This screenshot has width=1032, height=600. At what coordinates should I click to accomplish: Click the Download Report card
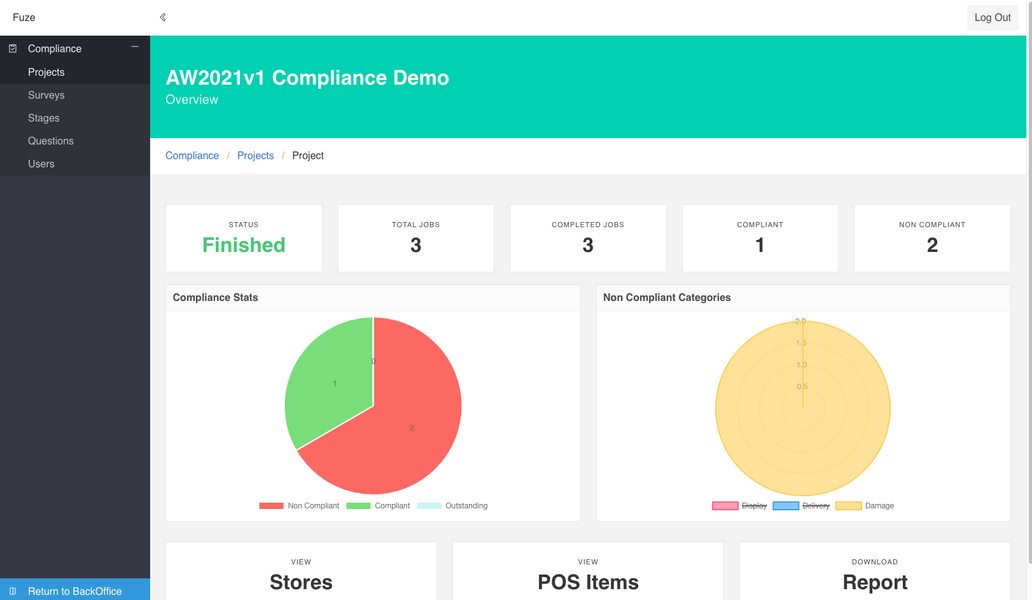[875, 571]
